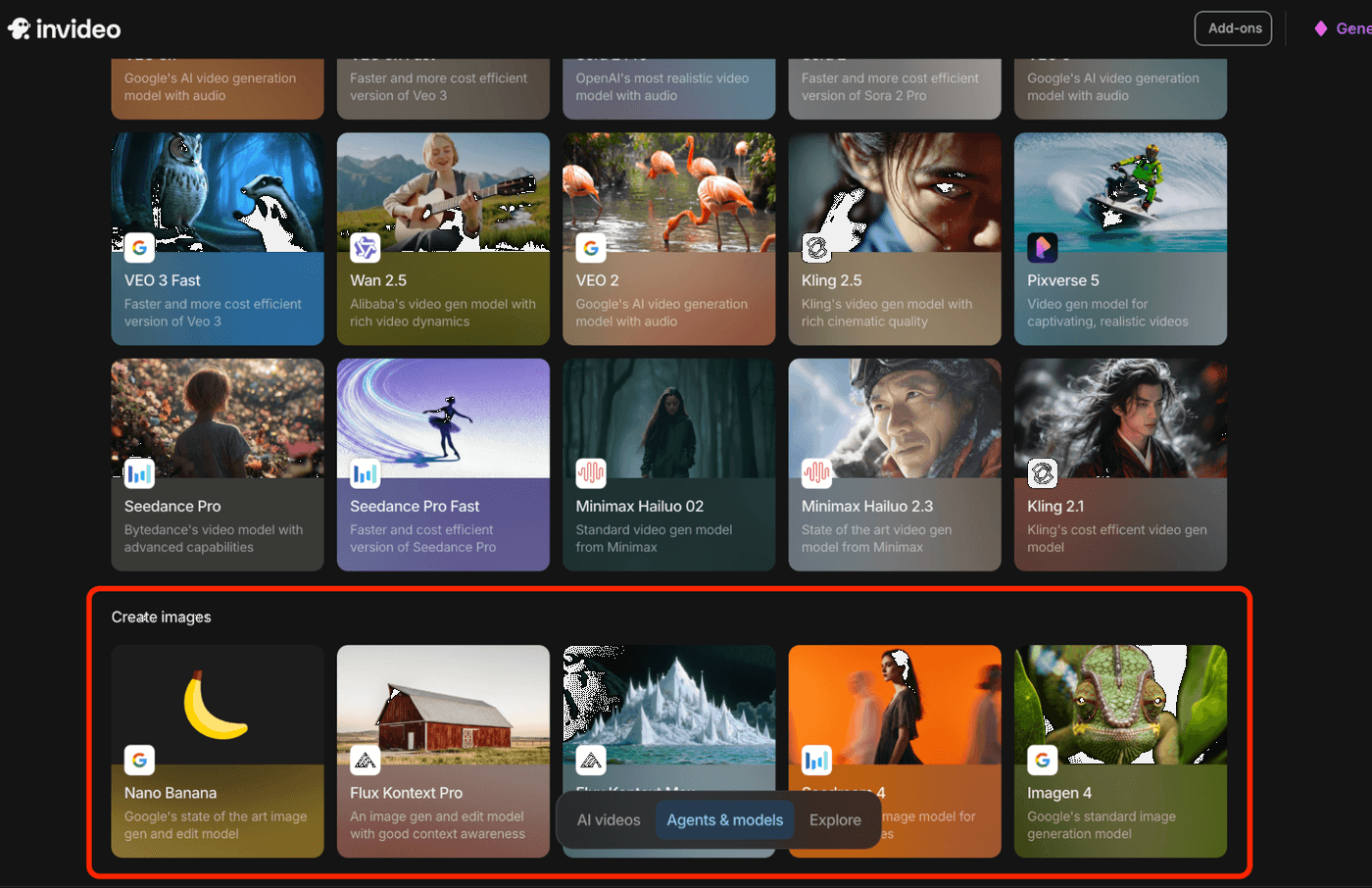Image resolution: width=1372 pixels, height=888 pixels.
Task: Open the Add-ons page
Action: coord(1233,27)
